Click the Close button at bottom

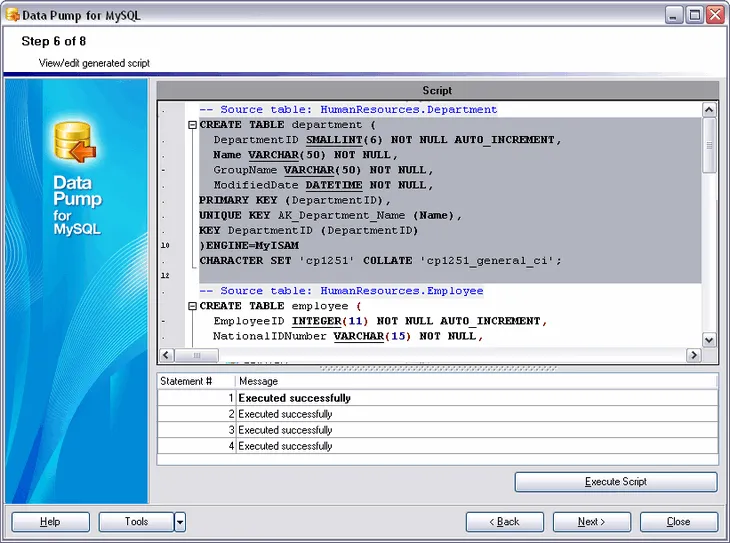click(679, 522)
